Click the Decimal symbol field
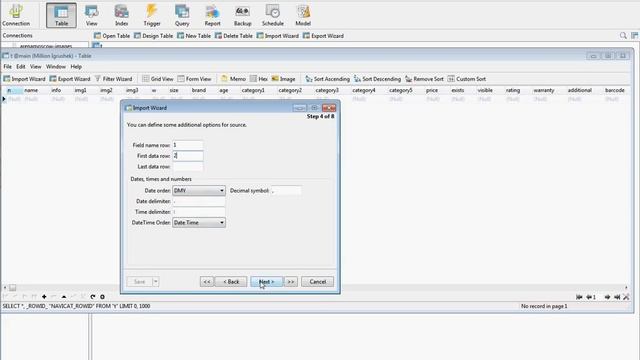This screenshot has width=640, height=360. tap(286, 191)
